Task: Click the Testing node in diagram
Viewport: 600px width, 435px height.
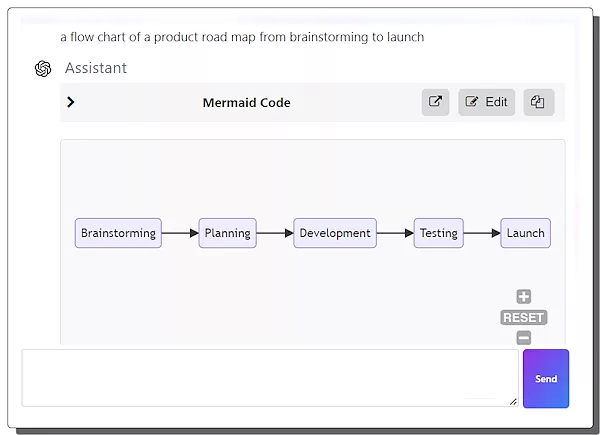Action: click(x=438, y=233)
